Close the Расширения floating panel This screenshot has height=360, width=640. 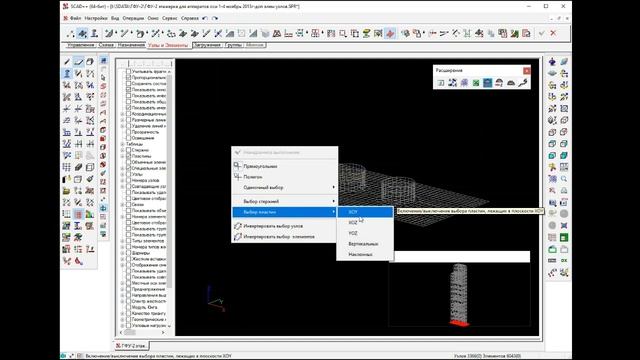pyautogui.click(x=527, y=71)
